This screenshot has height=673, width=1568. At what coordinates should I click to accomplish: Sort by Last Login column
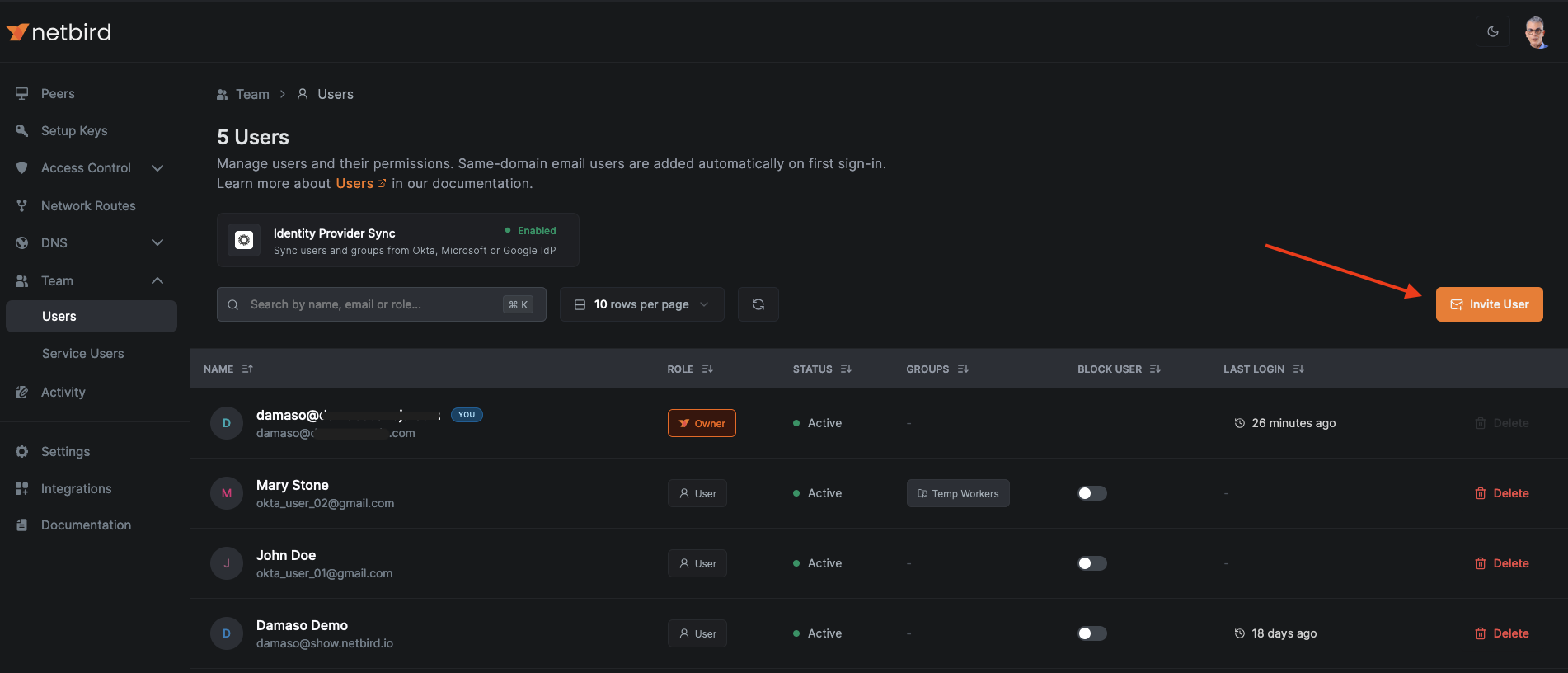pos(1264,369)
